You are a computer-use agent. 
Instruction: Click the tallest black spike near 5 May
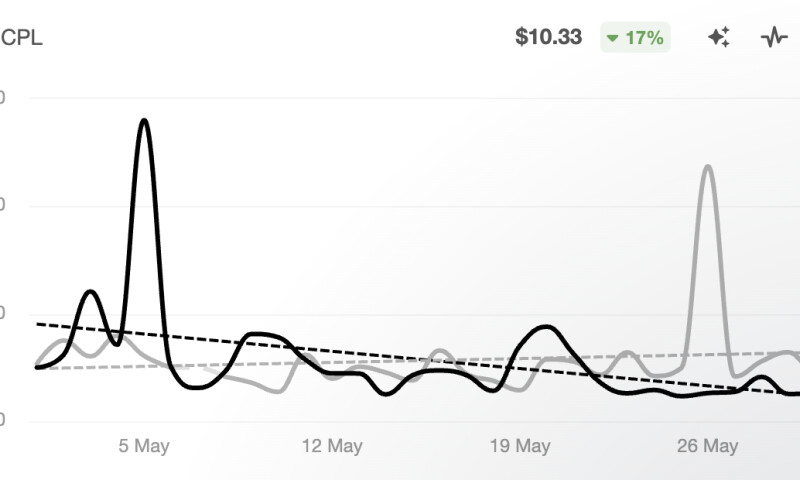(144, 121)
